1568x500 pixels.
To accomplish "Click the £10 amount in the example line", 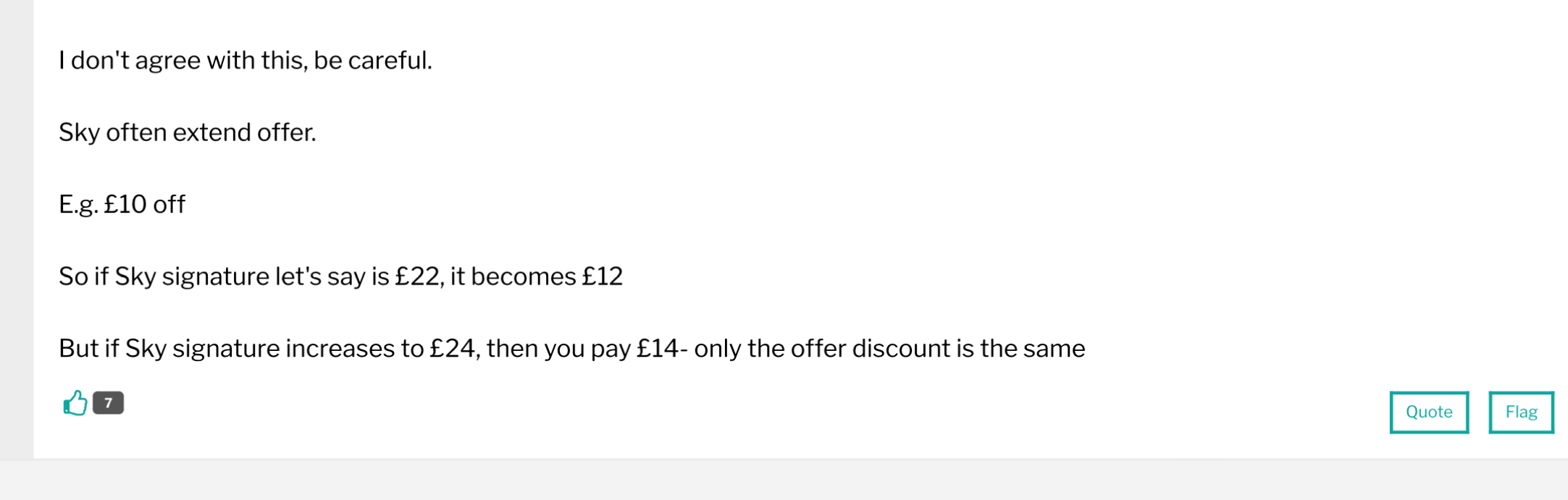I will tap(125, 205).
